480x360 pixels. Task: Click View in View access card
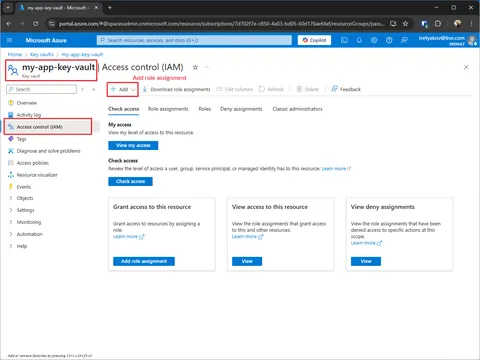(247, 261)
